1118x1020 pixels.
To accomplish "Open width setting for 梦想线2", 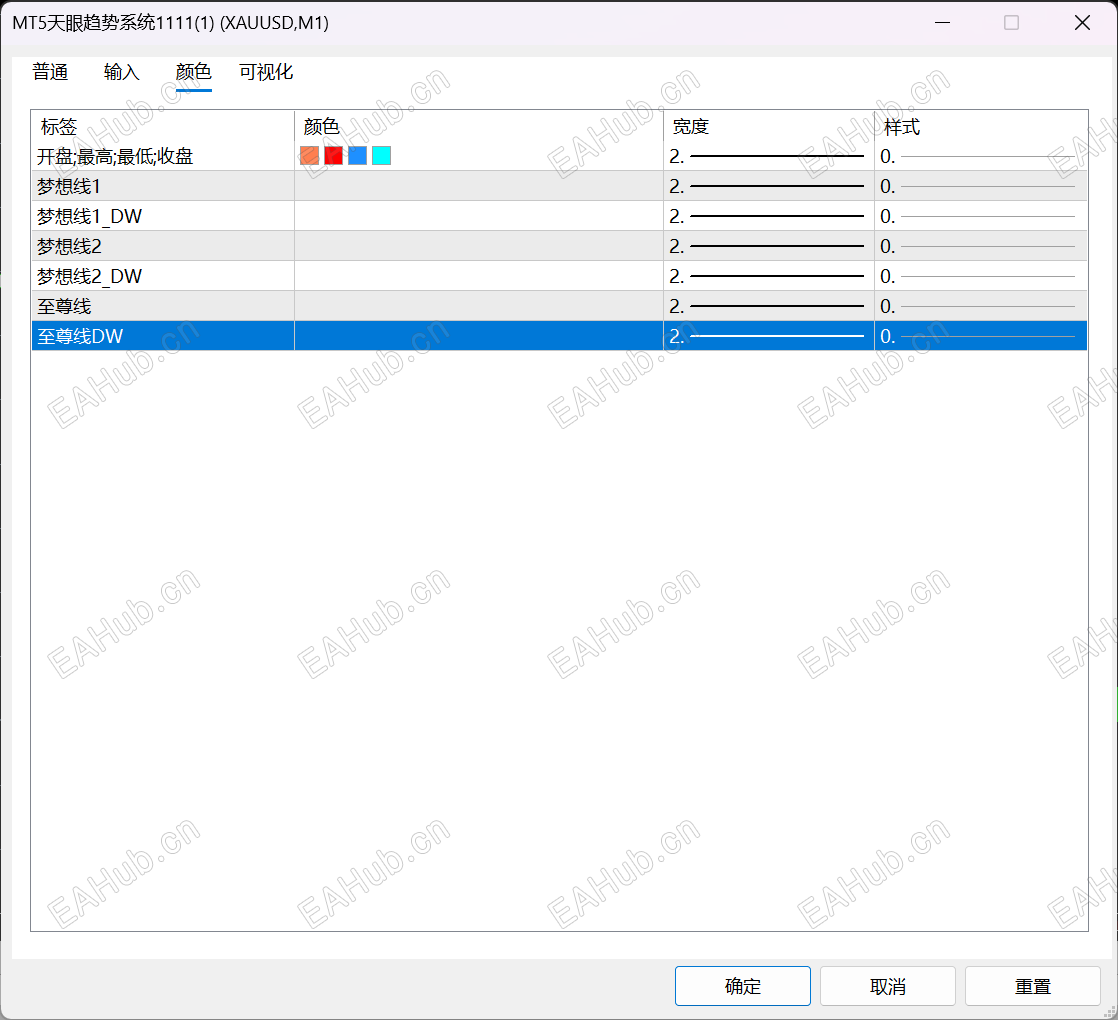I will click(x=769, y=246).
